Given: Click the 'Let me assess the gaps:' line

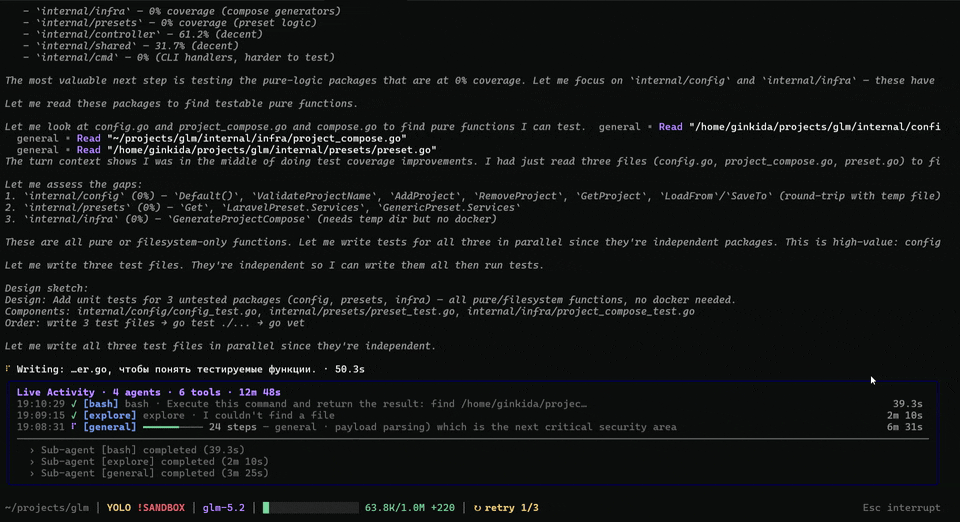Looking at the screenshot, I should pyautogui.click(x=73, y=184).
